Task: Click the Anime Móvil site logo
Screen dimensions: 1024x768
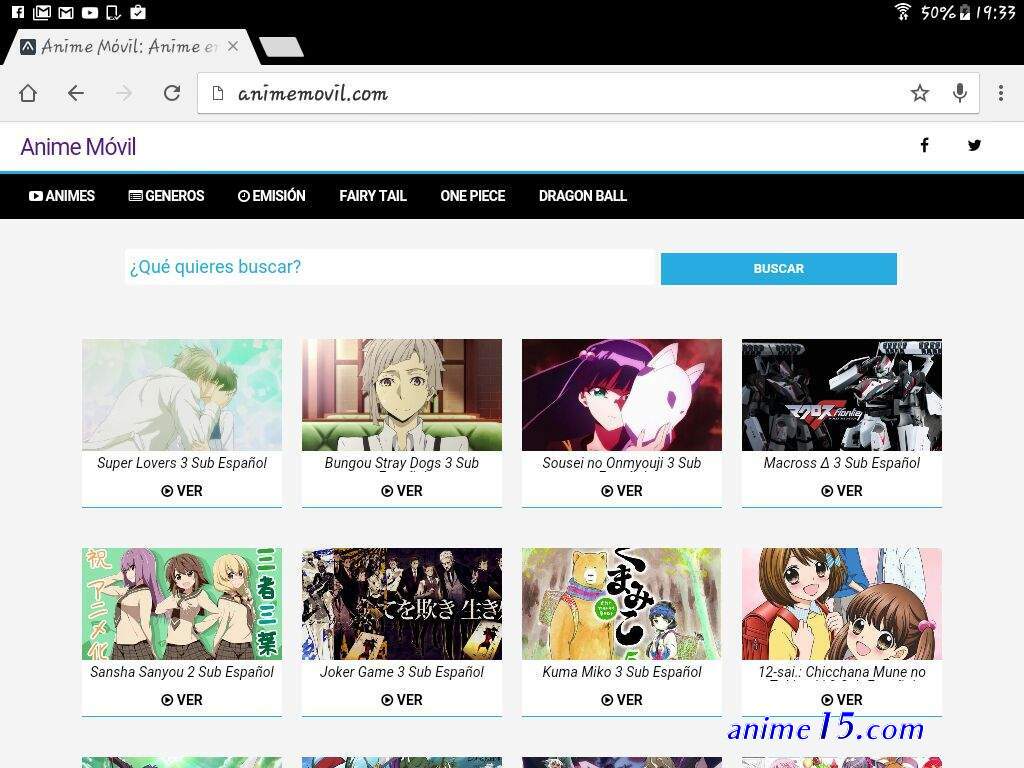Action: click(x=78, y=146)
